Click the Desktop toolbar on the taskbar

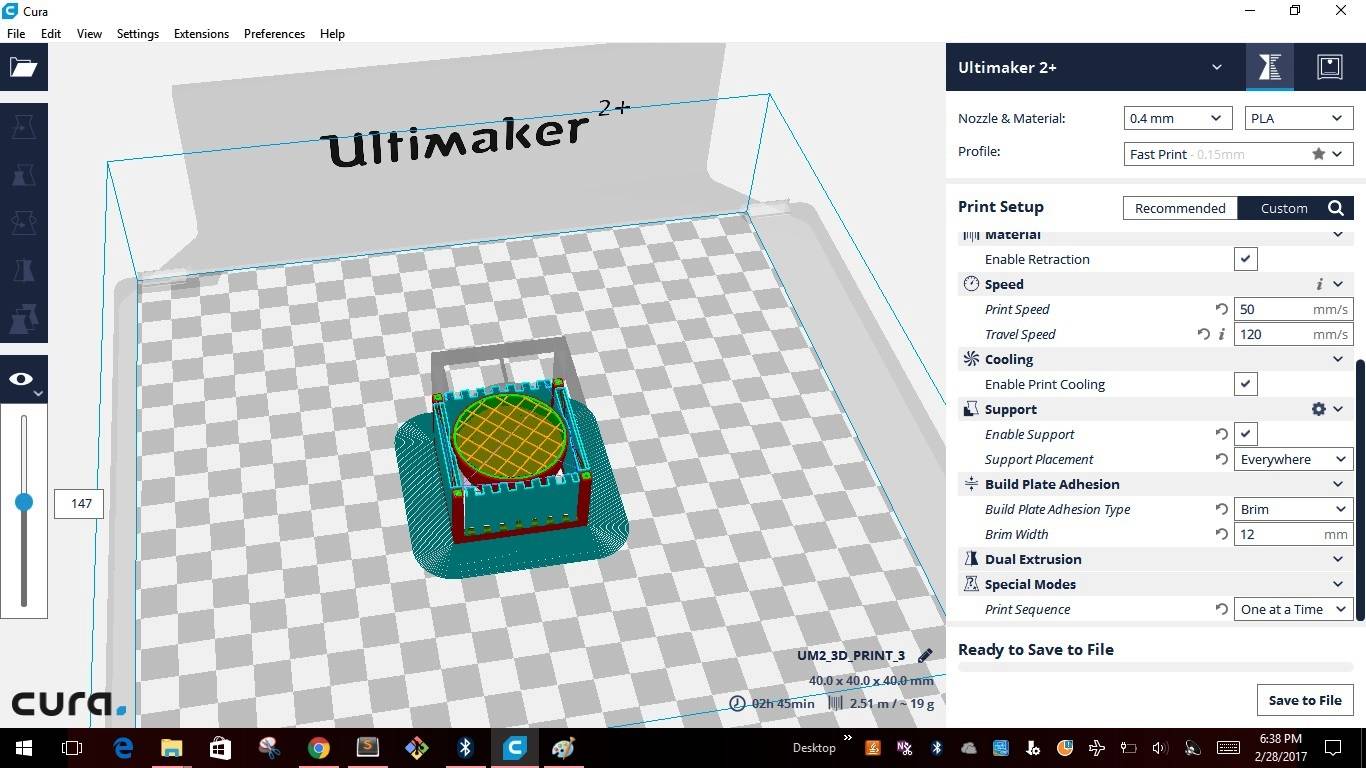pos(814,748)
